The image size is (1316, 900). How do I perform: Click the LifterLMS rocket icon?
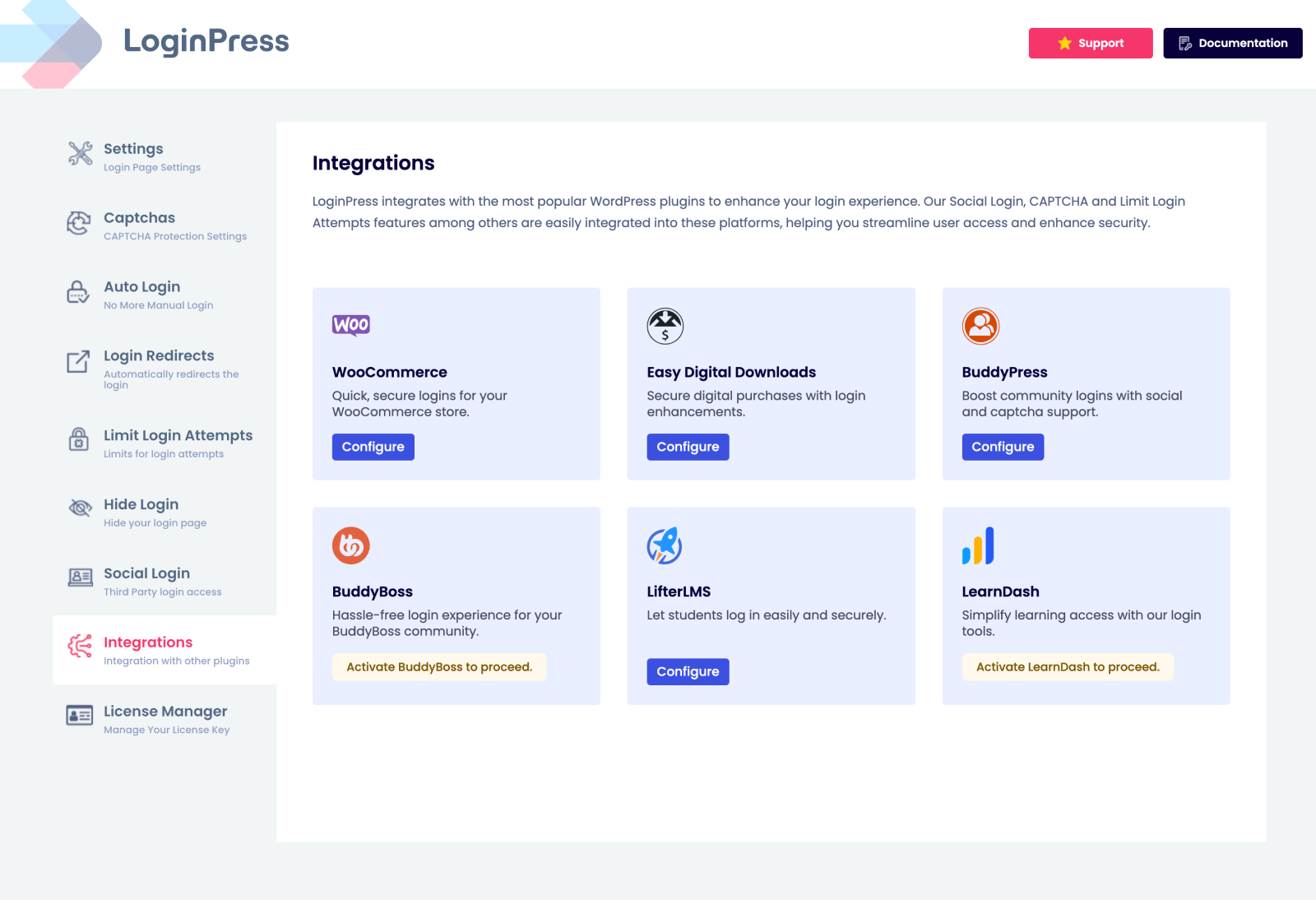665,545
